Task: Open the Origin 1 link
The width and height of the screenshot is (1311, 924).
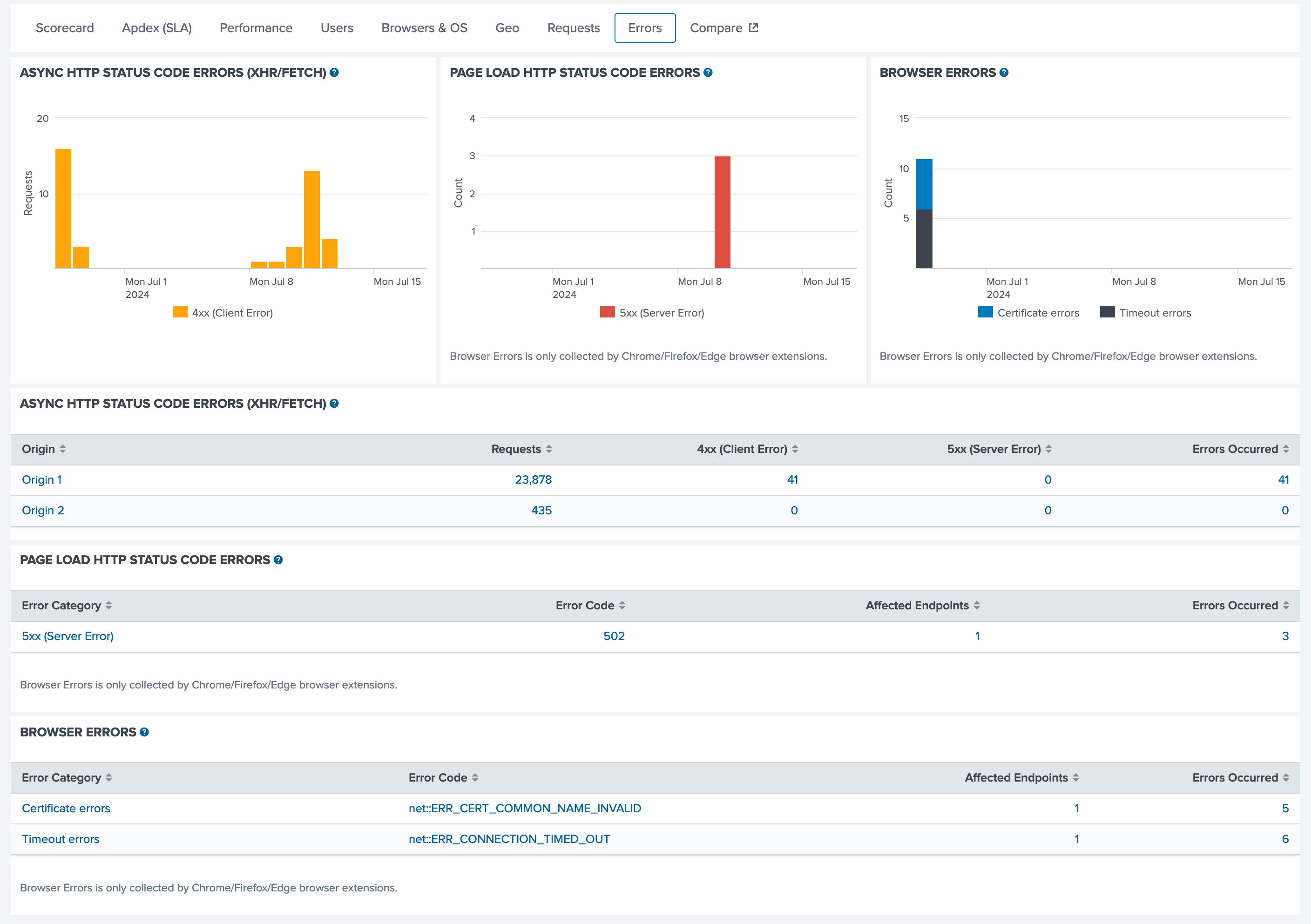Action: click(42, 480)
